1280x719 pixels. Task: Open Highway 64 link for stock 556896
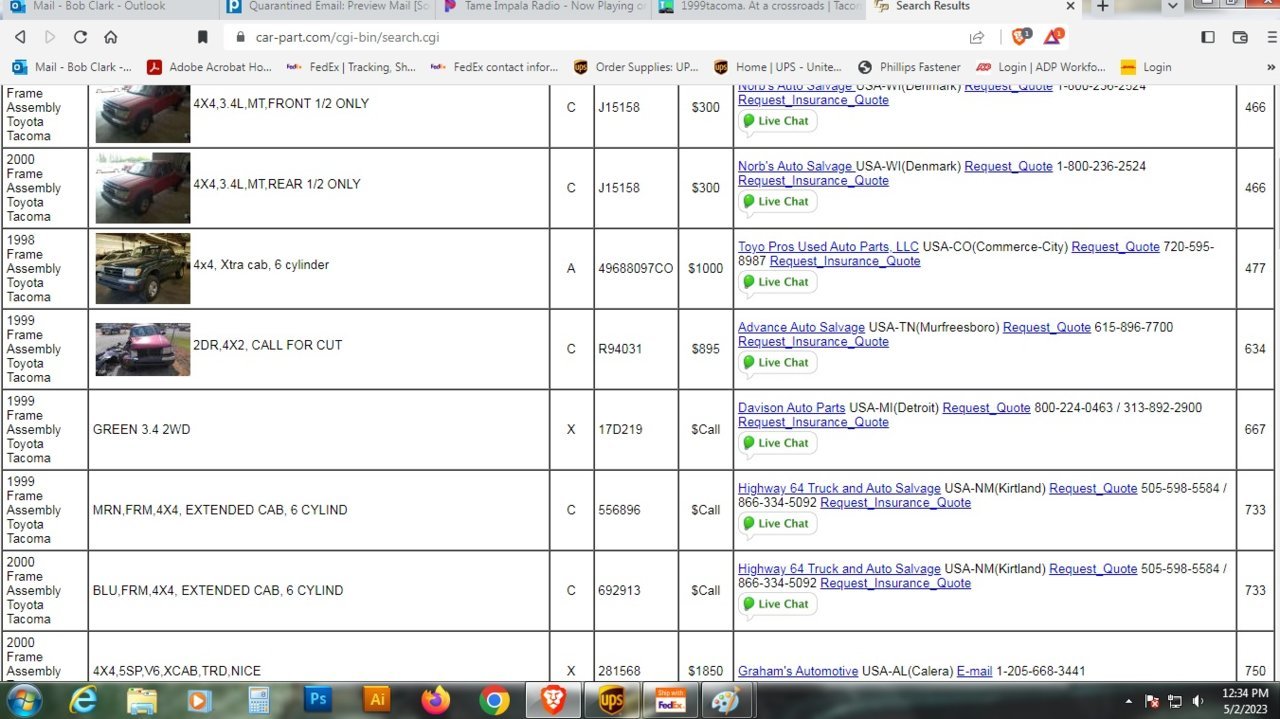(839, 488)
